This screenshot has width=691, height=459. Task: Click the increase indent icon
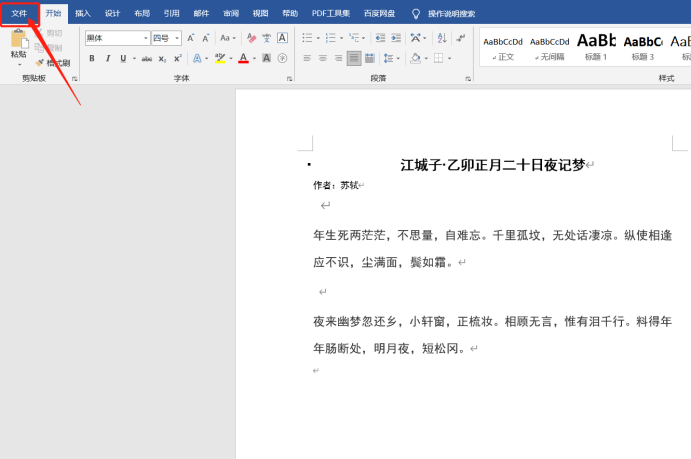pyautogui.click(x=396, y=38)
